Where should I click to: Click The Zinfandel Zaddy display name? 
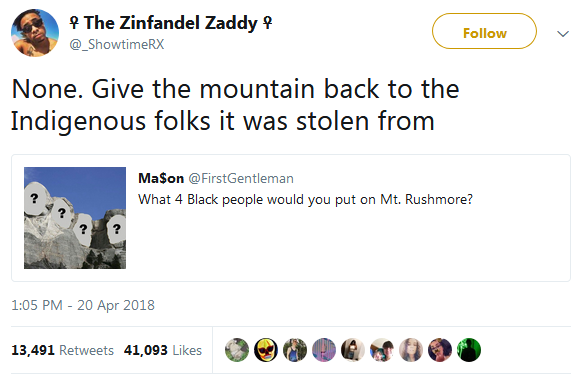(x=171, y=23)
